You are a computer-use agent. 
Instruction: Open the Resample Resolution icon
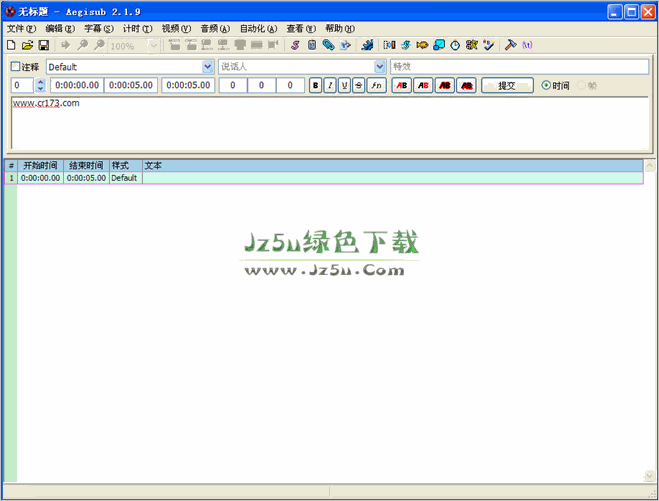439,45
